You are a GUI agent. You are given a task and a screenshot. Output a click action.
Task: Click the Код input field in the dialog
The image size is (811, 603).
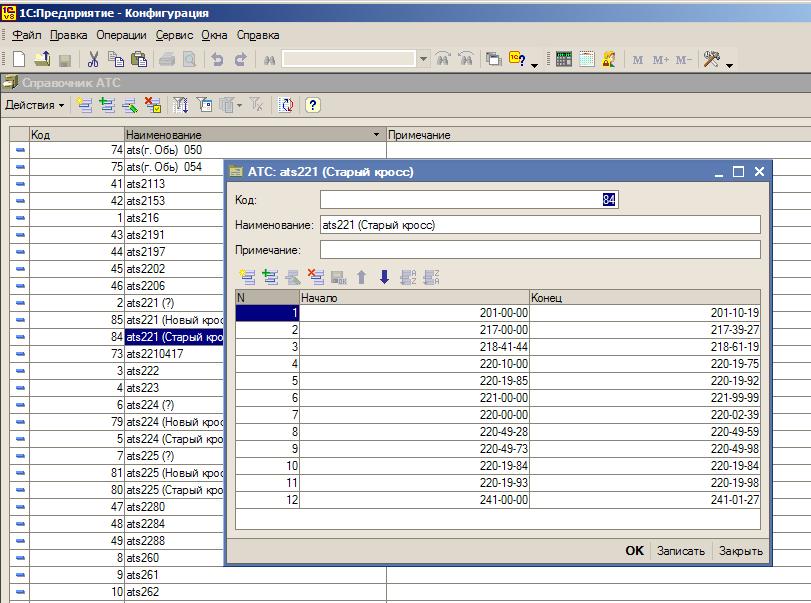(x=469, y=200)
